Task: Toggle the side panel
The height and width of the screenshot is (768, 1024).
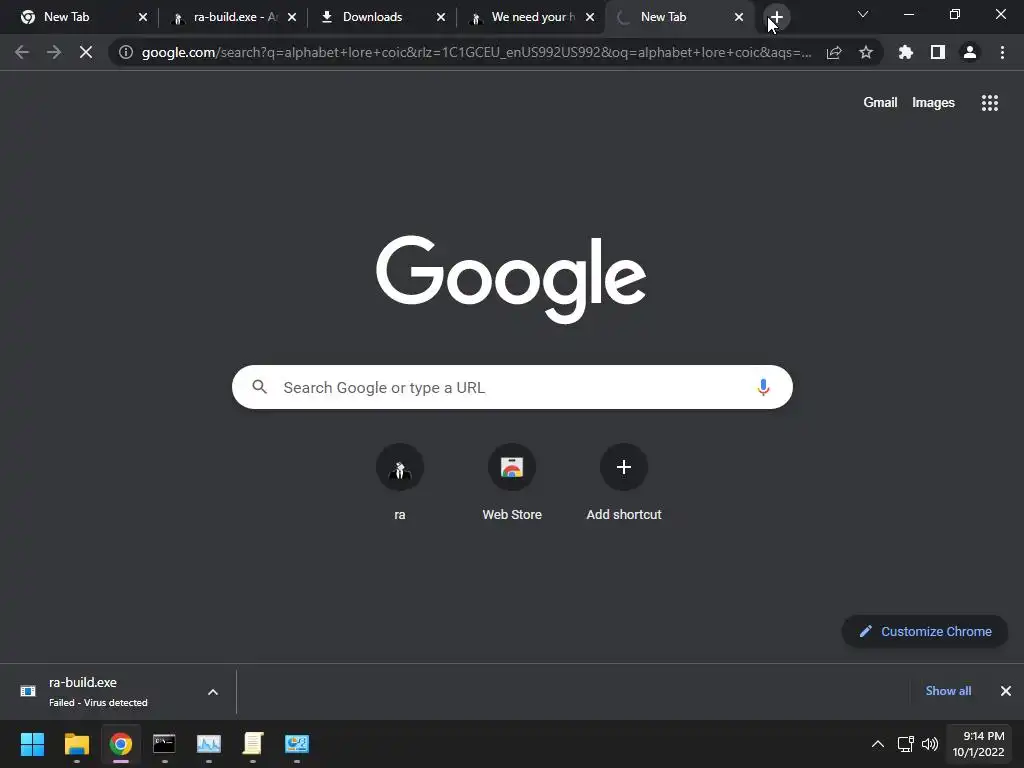Action: [938, 52]
